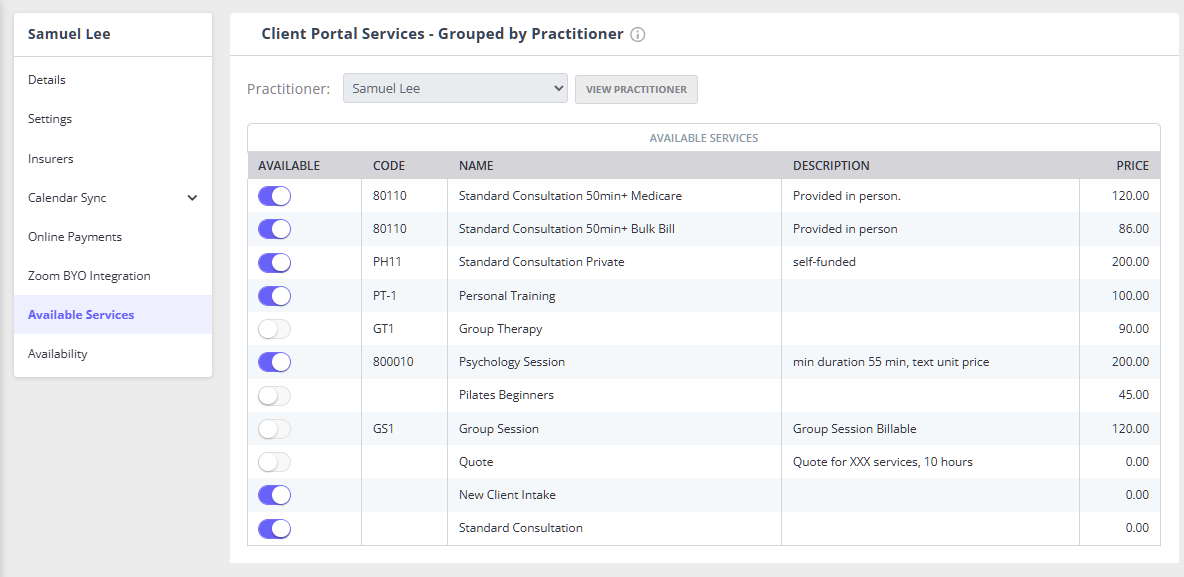Switch off the Psychology Session toggle
This screenshot has height=577, width=1184.
274,362
